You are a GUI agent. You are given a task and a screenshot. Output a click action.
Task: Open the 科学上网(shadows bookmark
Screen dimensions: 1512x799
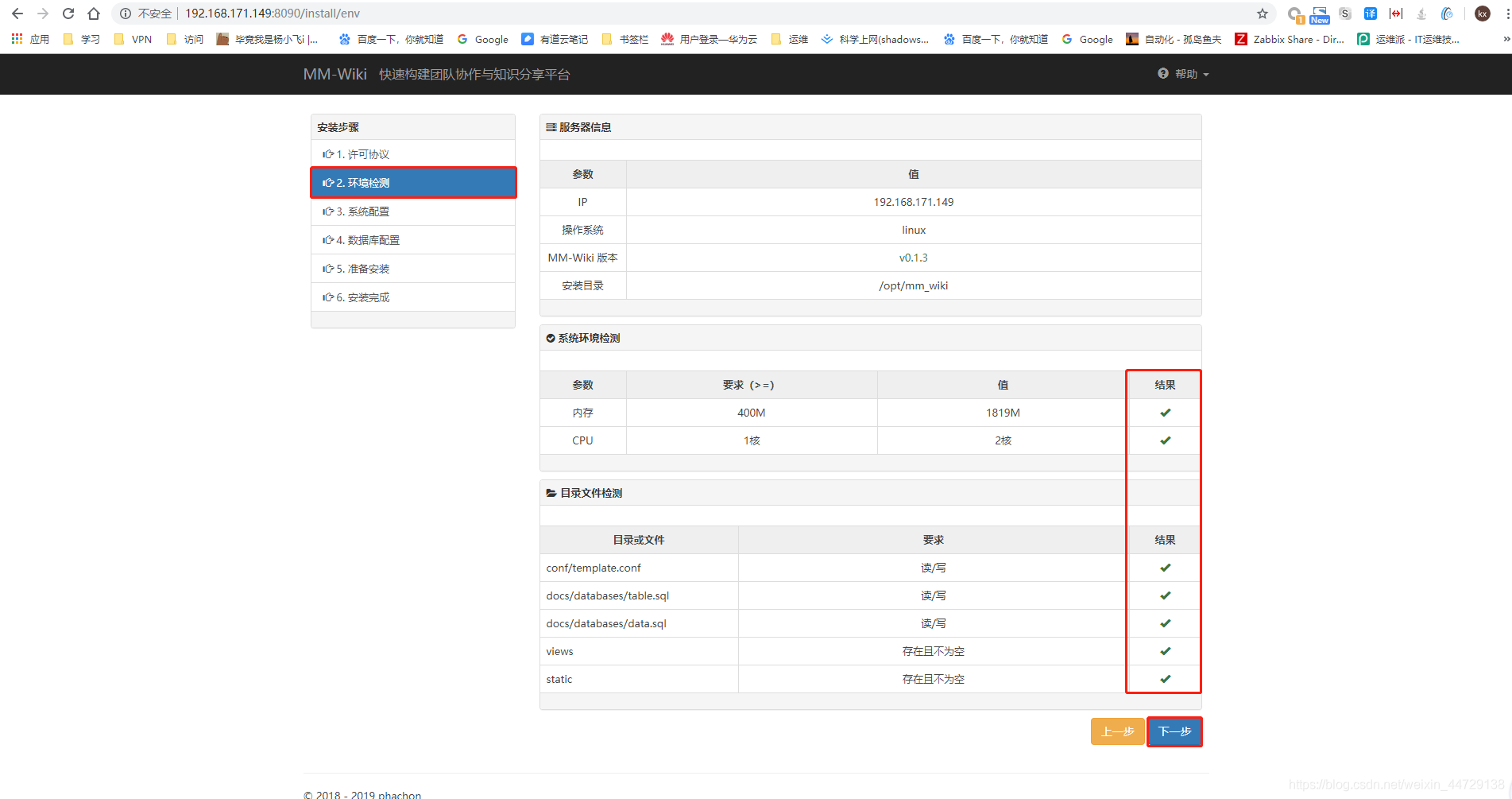875,39
